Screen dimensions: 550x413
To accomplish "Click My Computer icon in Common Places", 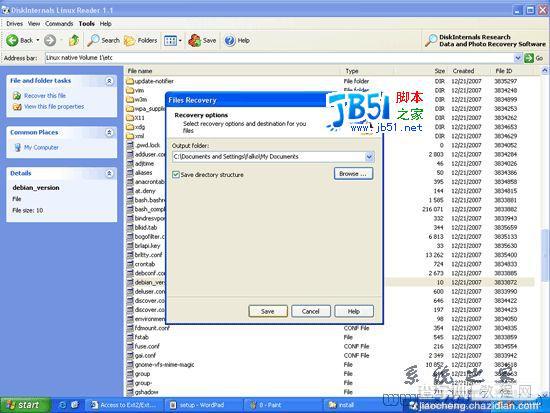I will pos(18,147).
